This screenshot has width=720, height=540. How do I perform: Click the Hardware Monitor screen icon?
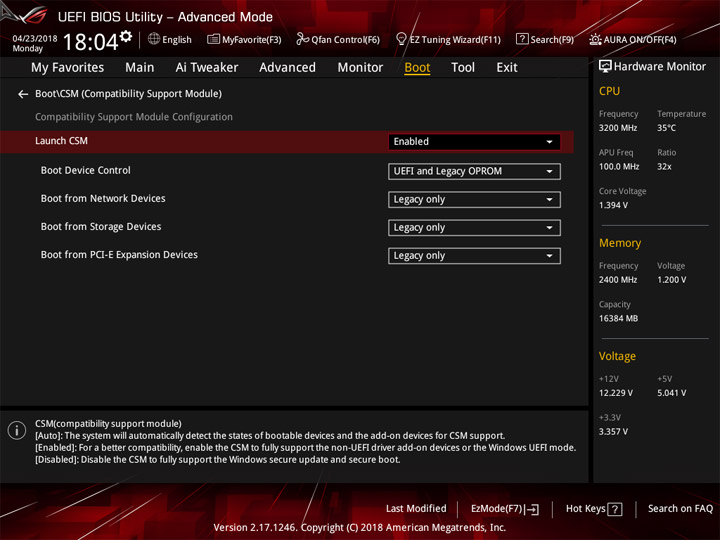pos(605,67)
